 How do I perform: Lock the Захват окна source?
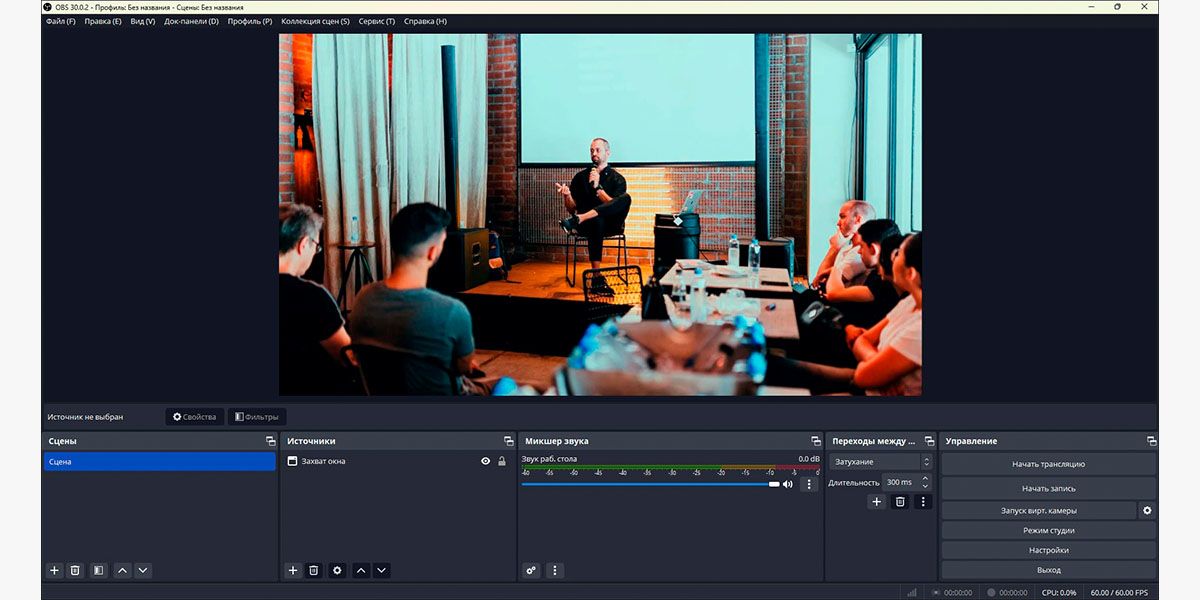tap(502, 461)
